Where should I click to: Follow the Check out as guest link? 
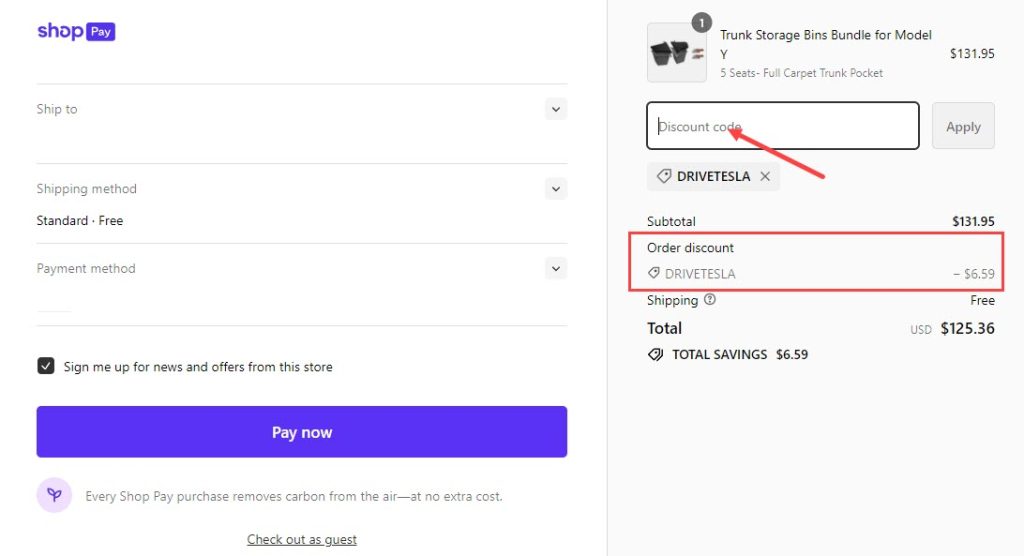coord(302,539)
